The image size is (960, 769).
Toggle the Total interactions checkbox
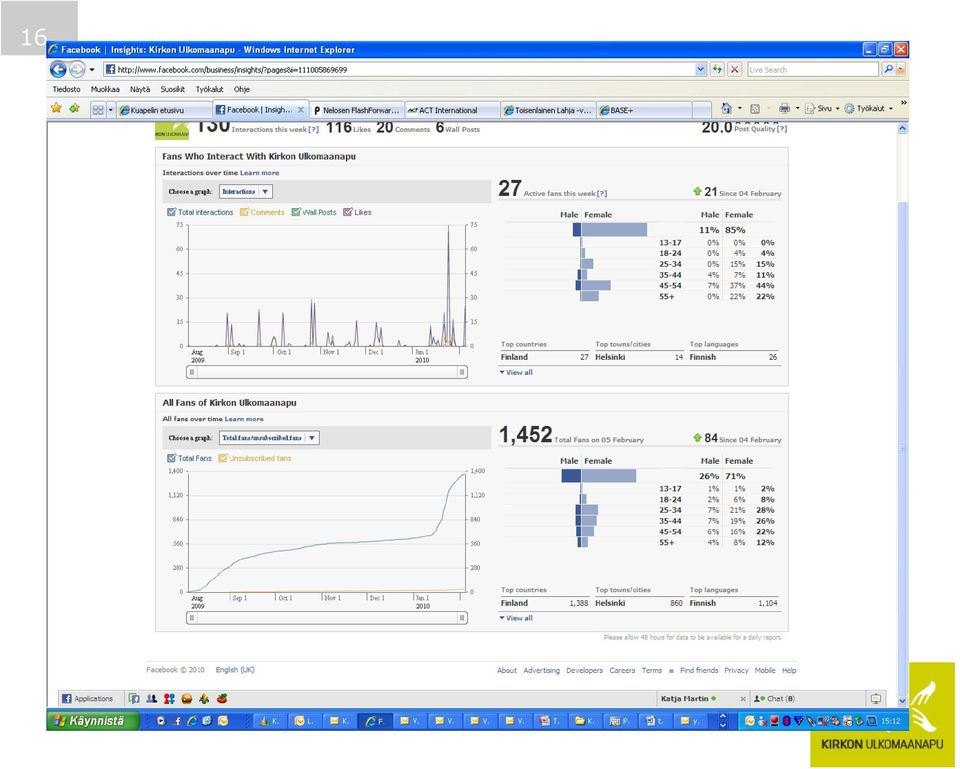(171, 212)
